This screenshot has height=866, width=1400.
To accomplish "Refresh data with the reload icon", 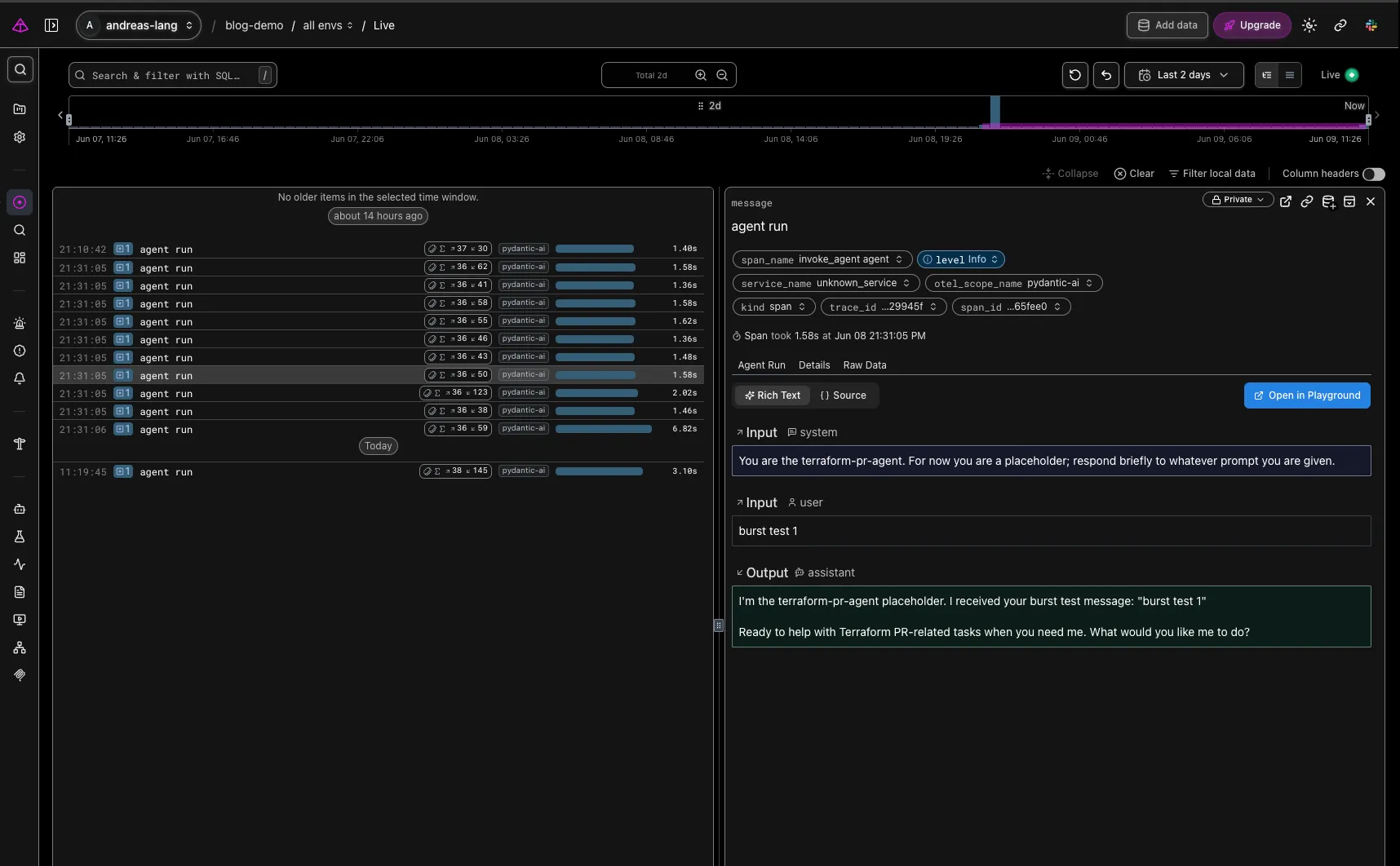I will (1075, 75).
